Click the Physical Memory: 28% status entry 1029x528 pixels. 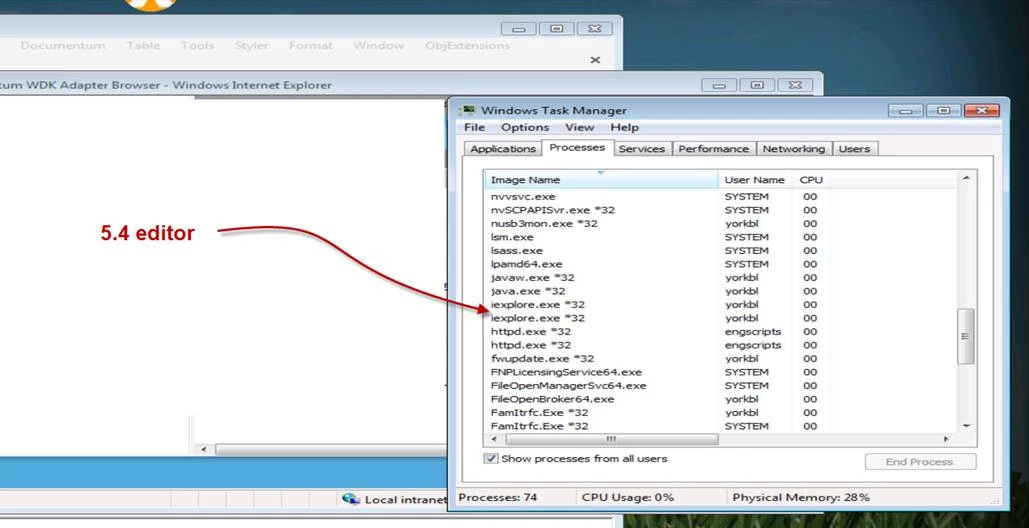click(801, 497)
